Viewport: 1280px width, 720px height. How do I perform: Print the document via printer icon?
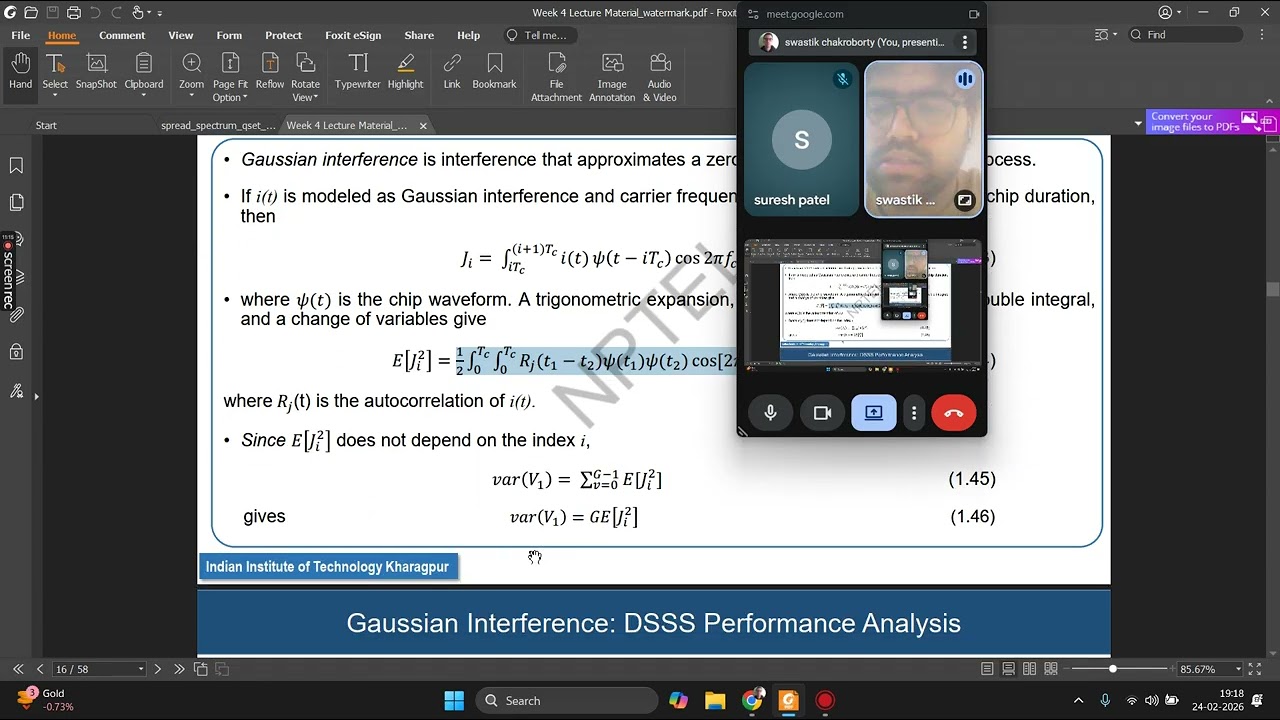[73, 13]
